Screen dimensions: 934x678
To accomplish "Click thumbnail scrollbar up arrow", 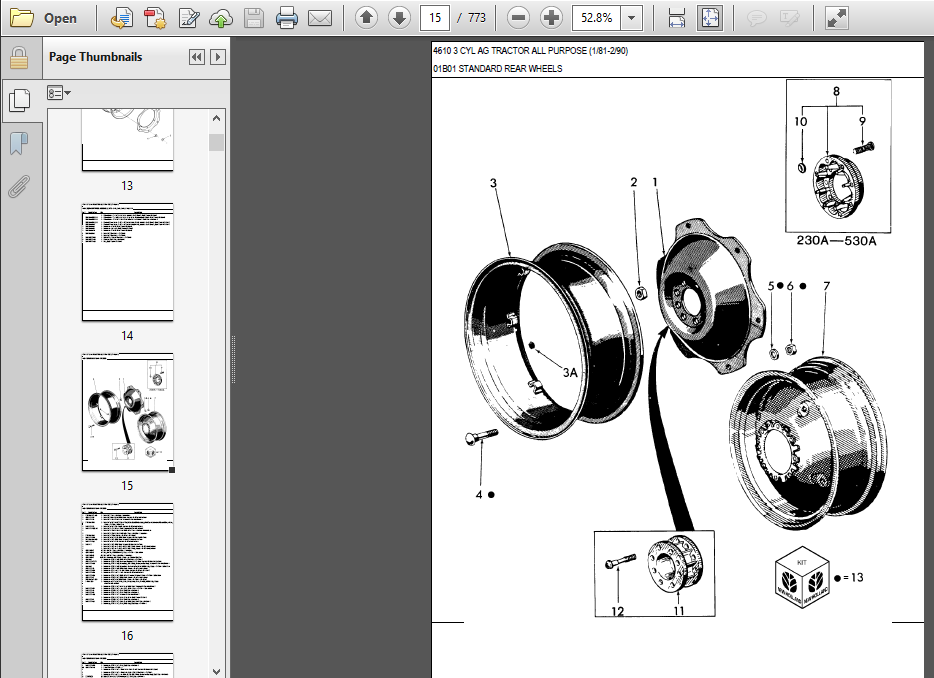I will coord(216,118).
